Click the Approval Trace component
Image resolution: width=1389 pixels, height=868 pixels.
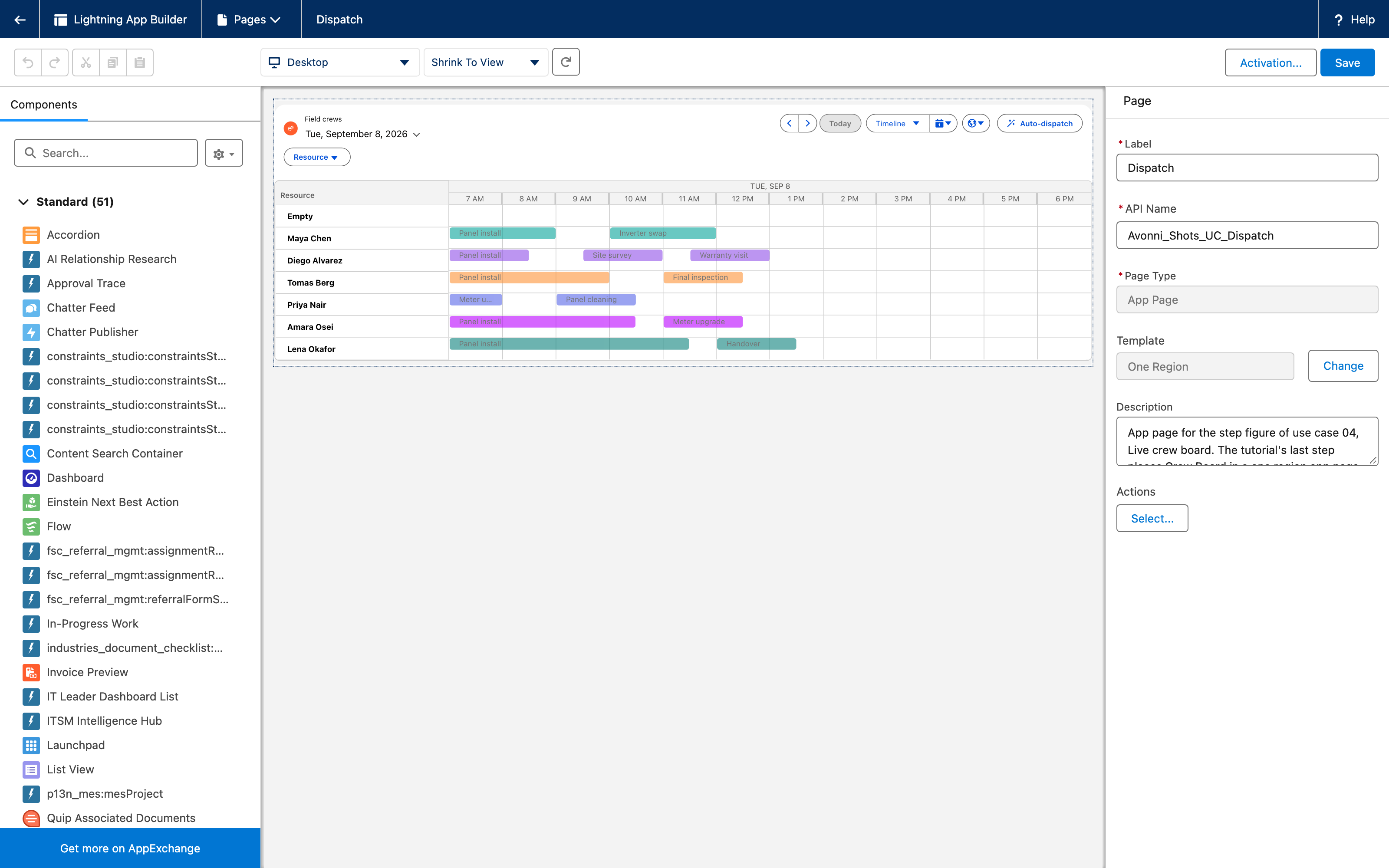click(x=86, y=283)
